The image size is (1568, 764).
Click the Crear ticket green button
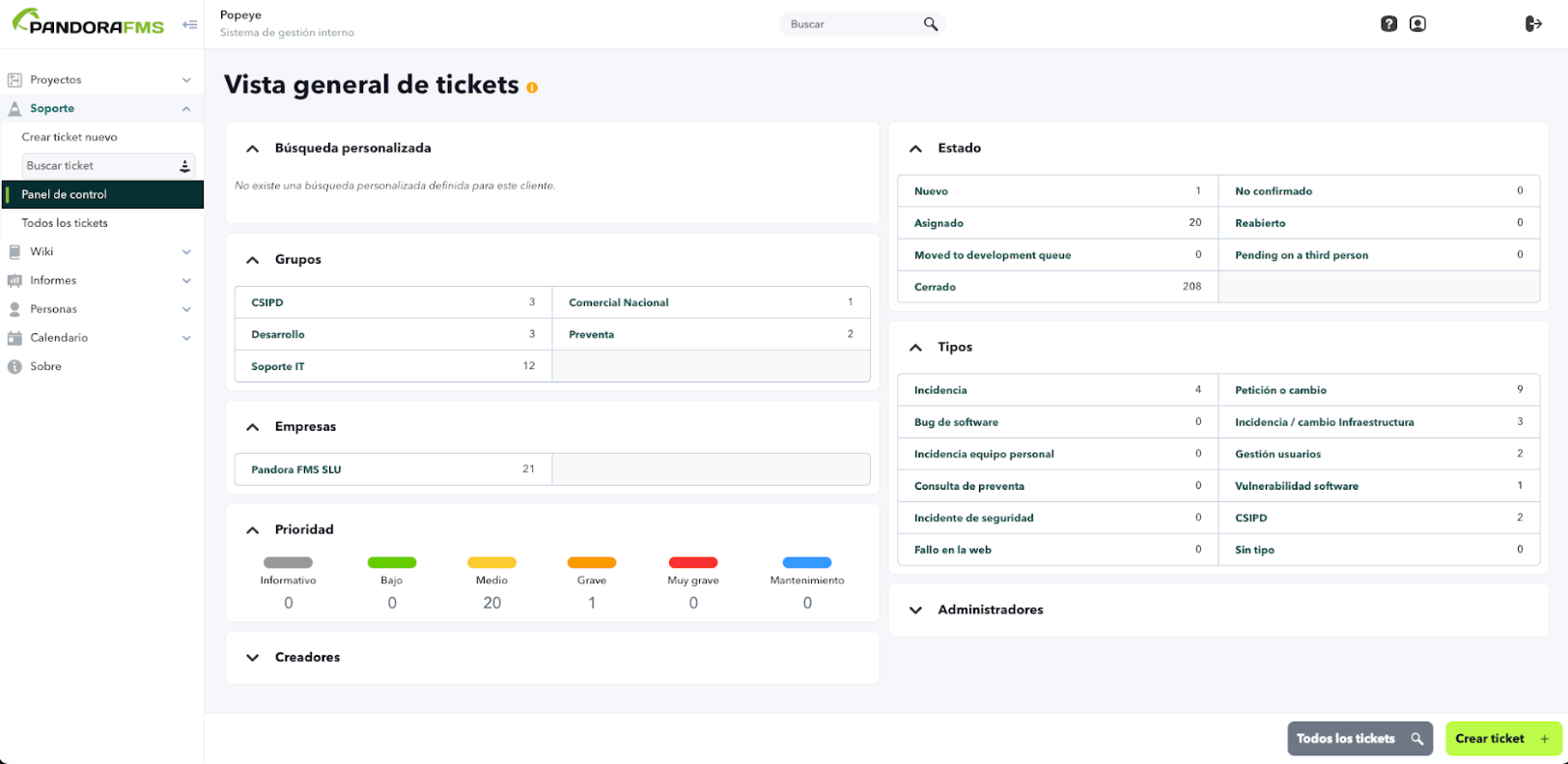coord(1503,739)
